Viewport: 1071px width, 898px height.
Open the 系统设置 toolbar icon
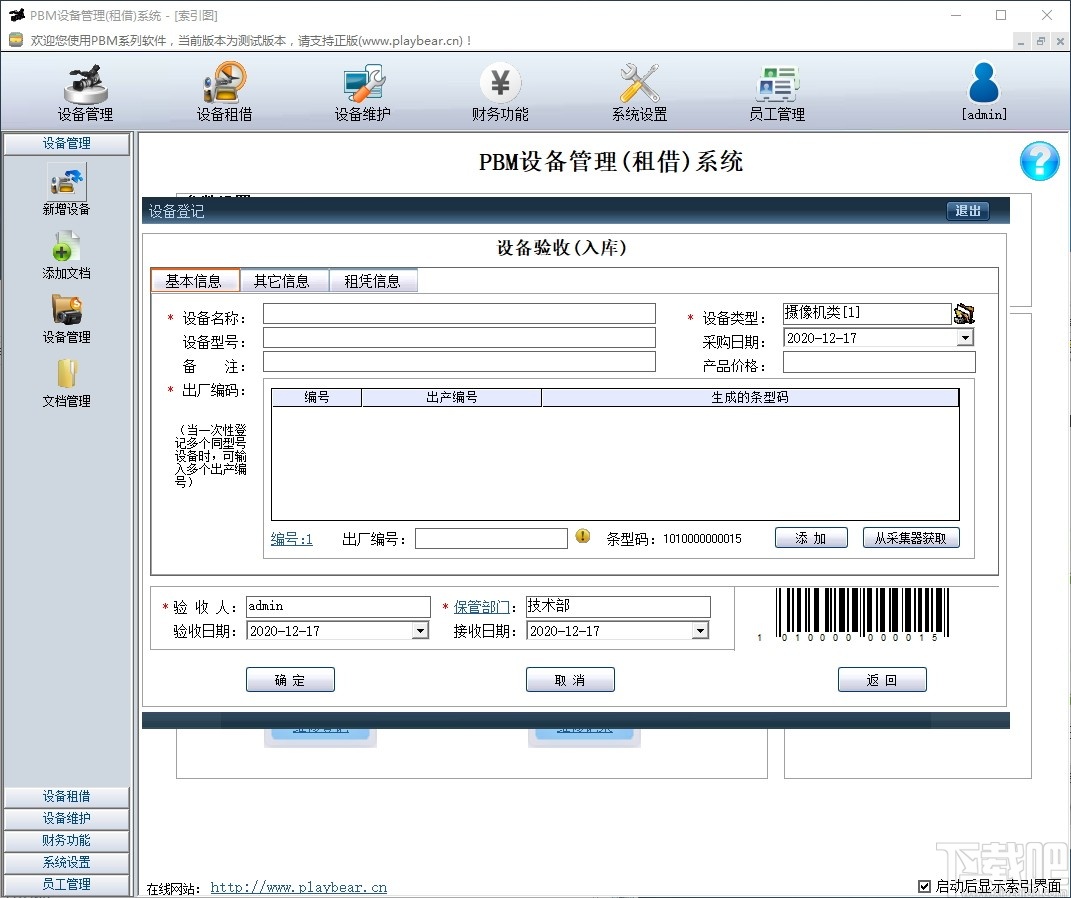637,91
